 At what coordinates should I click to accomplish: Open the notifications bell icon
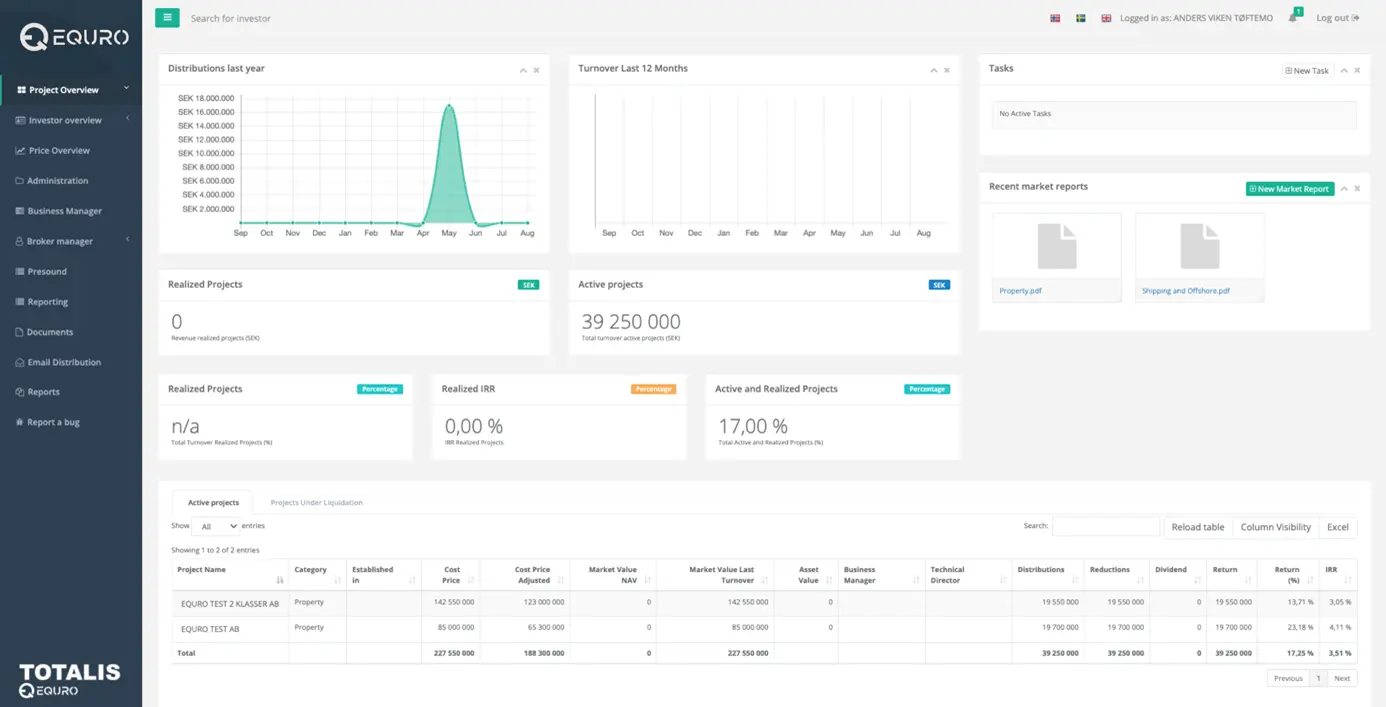coord(1292,18)
